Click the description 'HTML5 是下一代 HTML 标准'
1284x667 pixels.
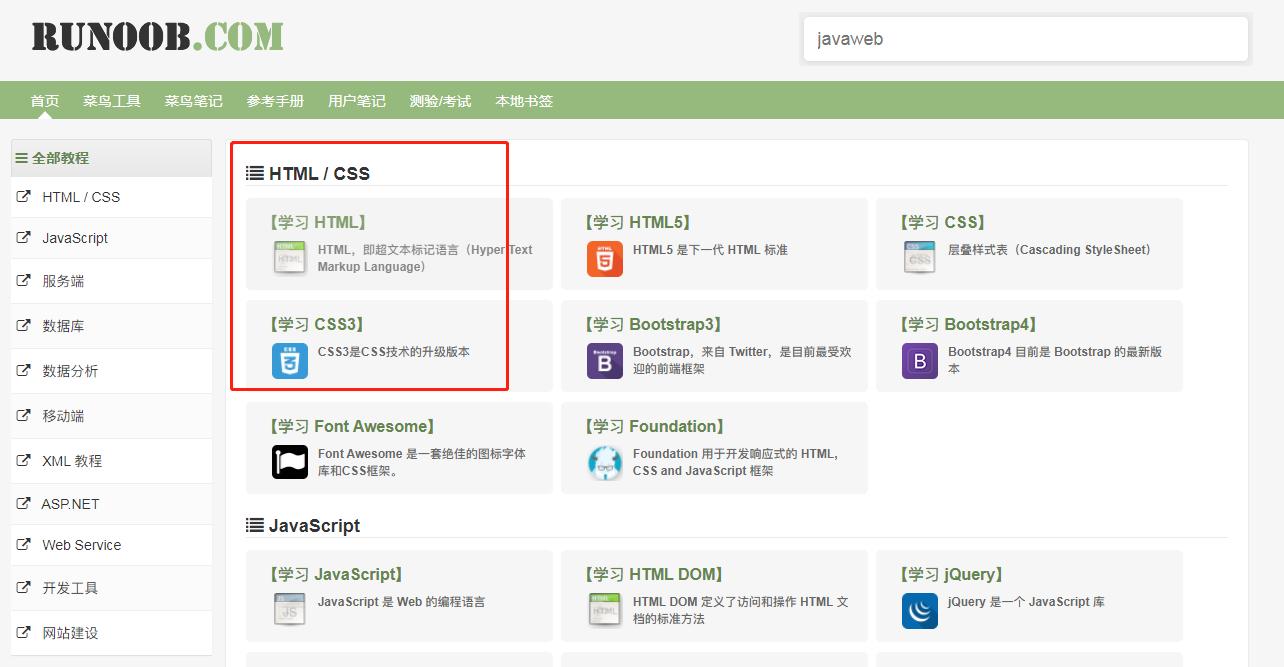click(x=710, y=250)
